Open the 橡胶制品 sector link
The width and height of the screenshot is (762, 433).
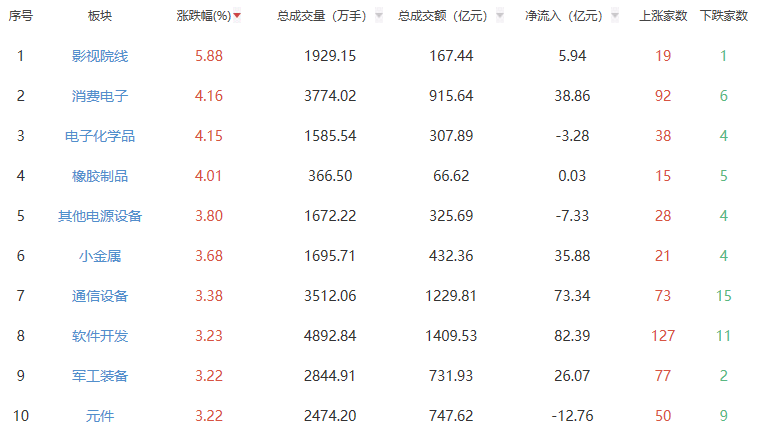pyautogui.click(x=100, y=176)
